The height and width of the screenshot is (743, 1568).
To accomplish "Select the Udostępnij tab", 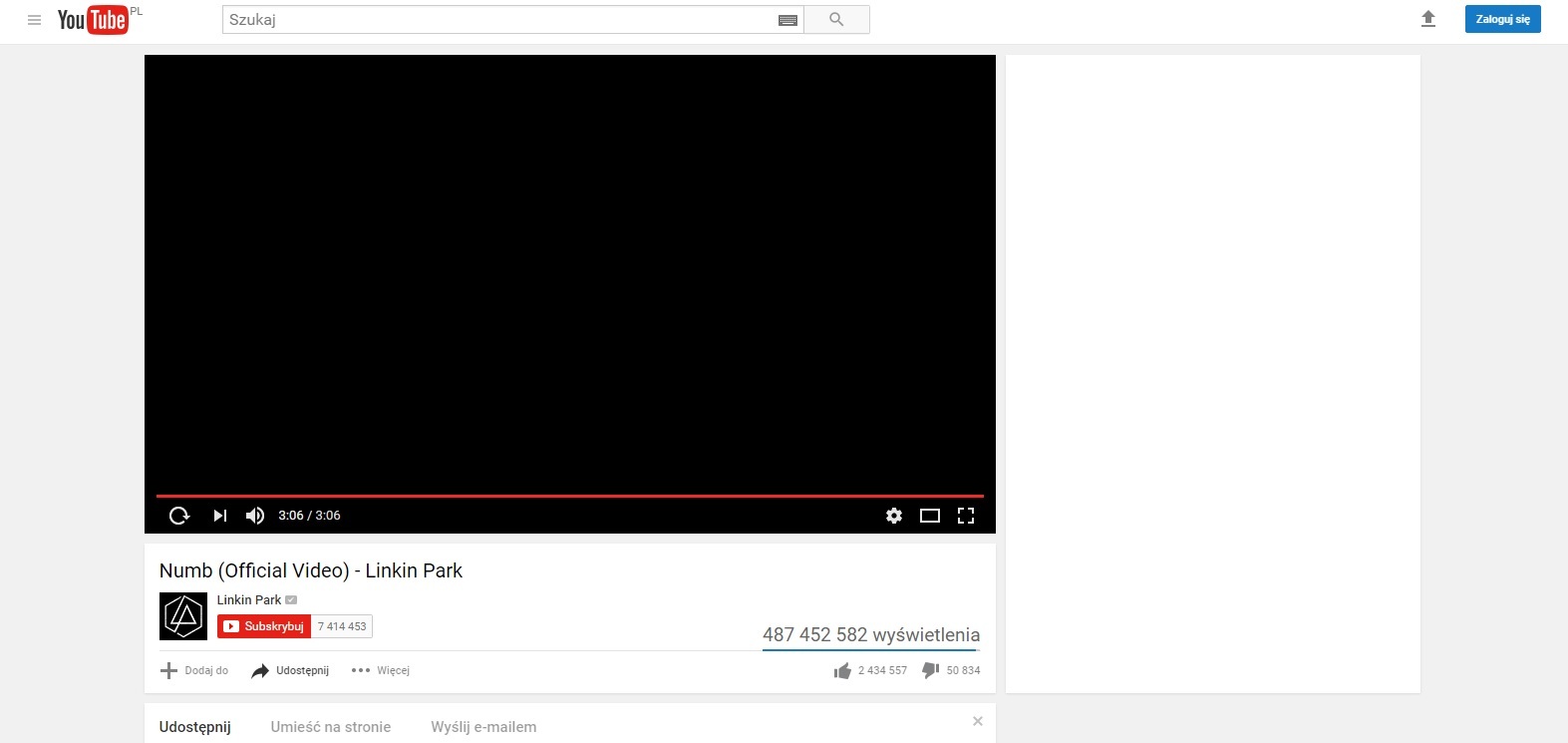I will coord(195,727).
